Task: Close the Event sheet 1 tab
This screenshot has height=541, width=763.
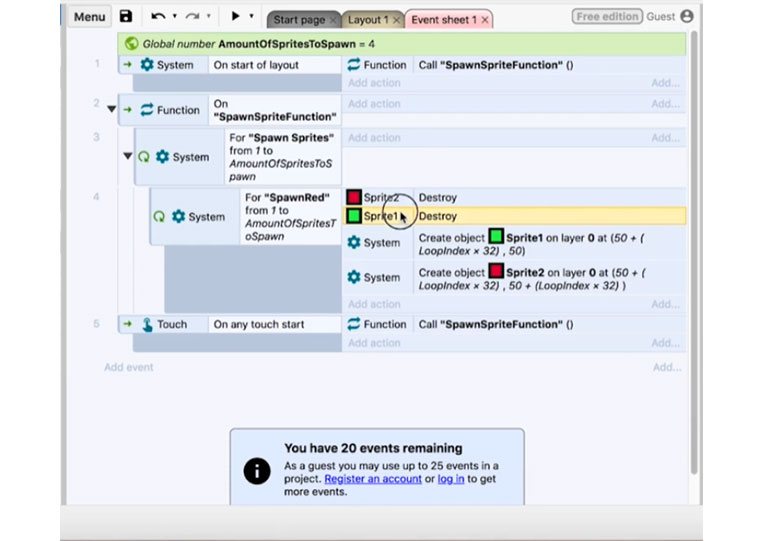Action: 485,20
